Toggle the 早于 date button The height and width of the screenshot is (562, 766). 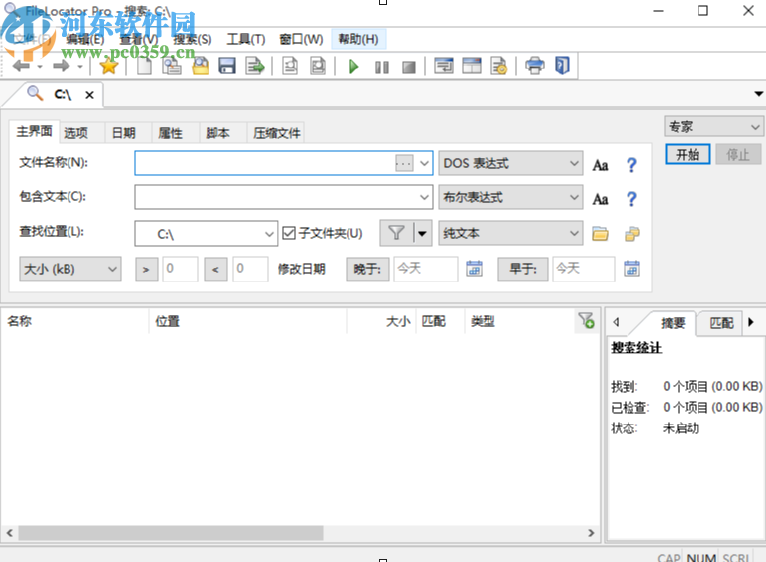coord(522,269)
